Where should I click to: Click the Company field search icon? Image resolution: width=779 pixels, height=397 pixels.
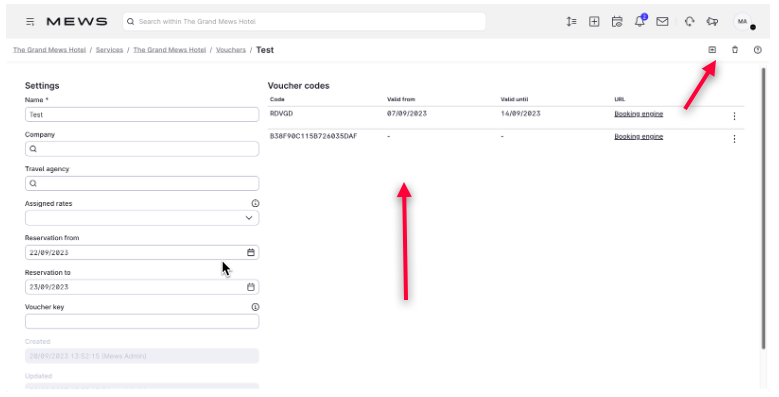(x=33, y=149)
